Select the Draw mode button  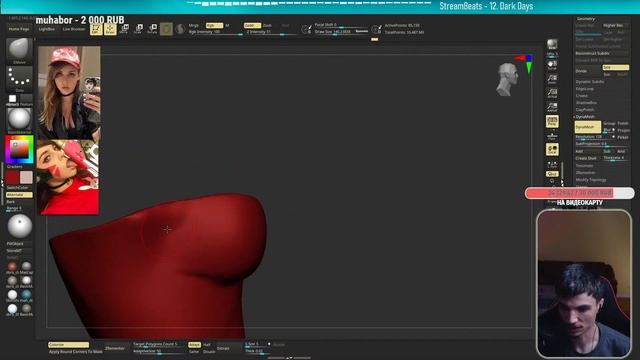(110, 29)
